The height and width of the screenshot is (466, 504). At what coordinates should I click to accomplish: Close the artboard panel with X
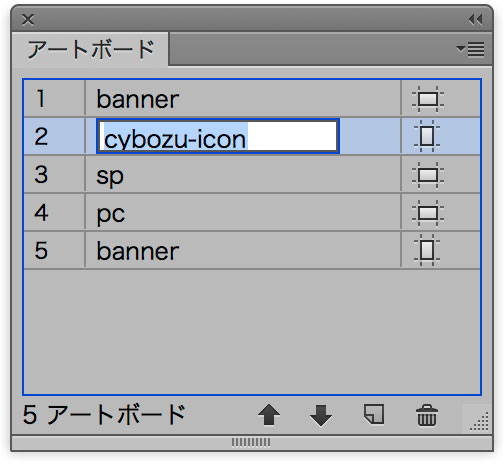point(28,20)
